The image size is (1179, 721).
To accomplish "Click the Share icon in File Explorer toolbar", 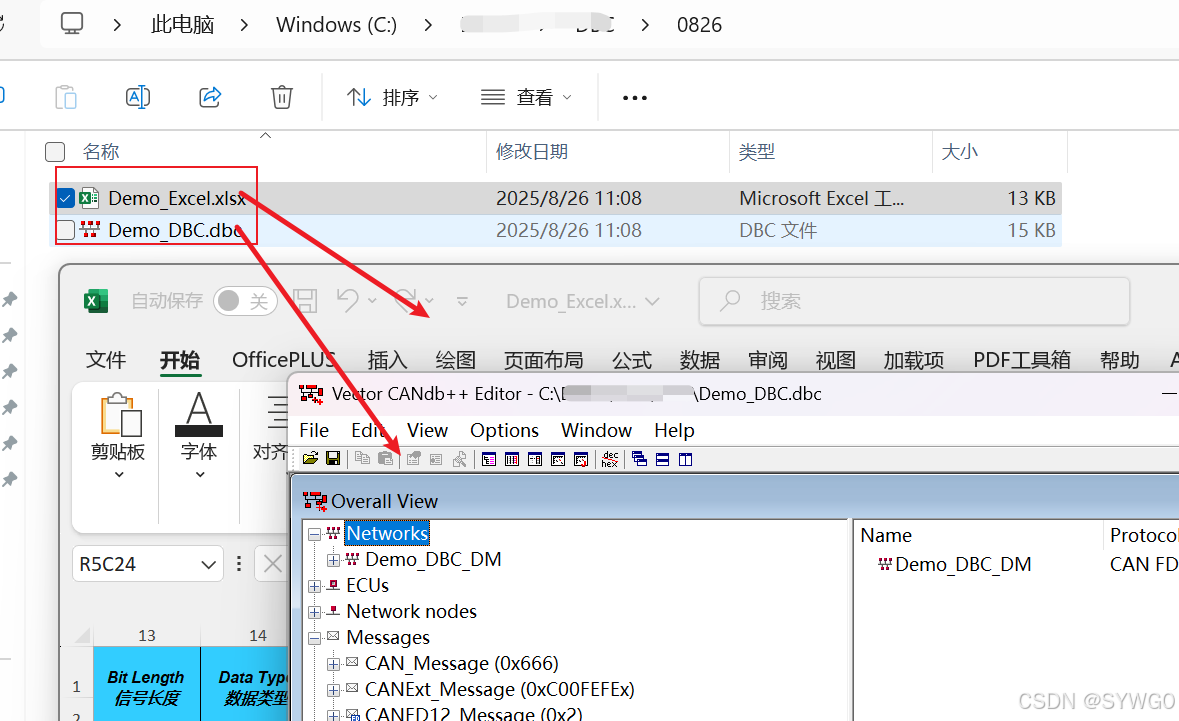I will (x=210, y=97).
